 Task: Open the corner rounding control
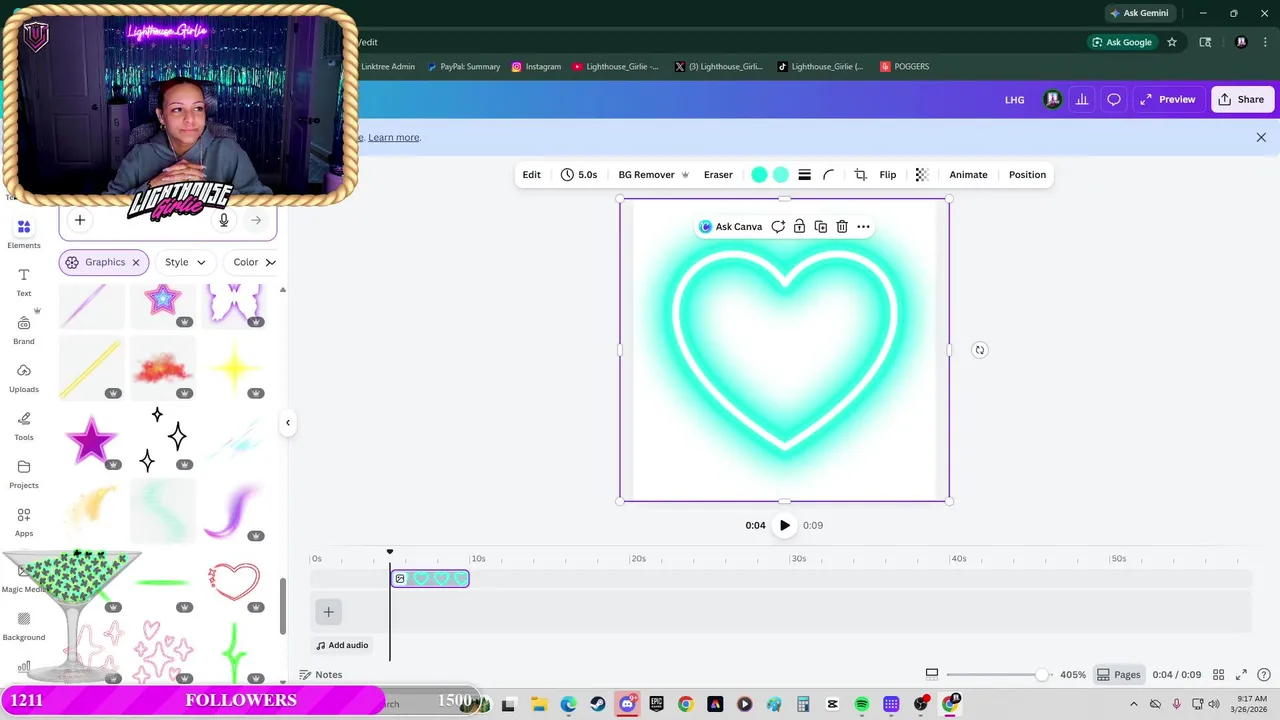pos(828,175)
